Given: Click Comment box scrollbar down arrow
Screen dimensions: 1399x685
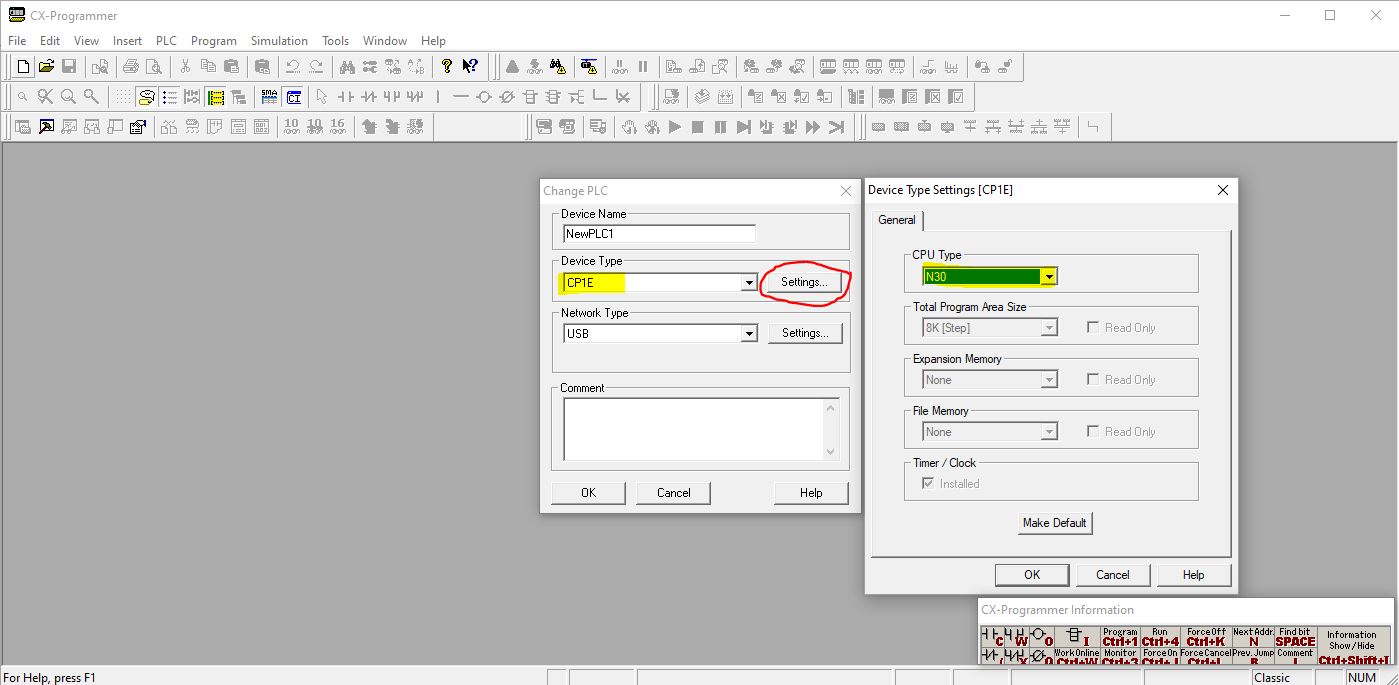Looking at the screenshot, I should [x=830, y=452].
